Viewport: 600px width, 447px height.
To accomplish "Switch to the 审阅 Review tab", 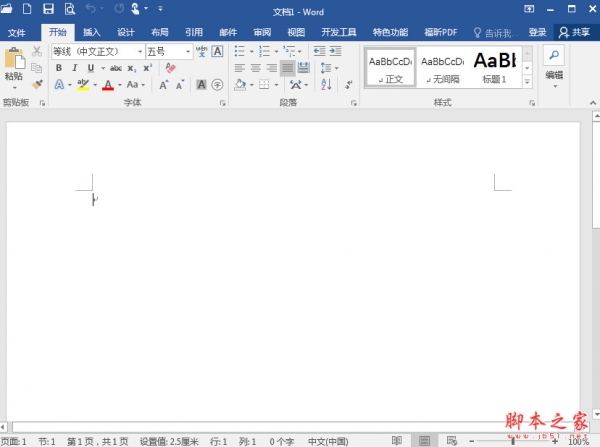I will (x=262, y=33).
